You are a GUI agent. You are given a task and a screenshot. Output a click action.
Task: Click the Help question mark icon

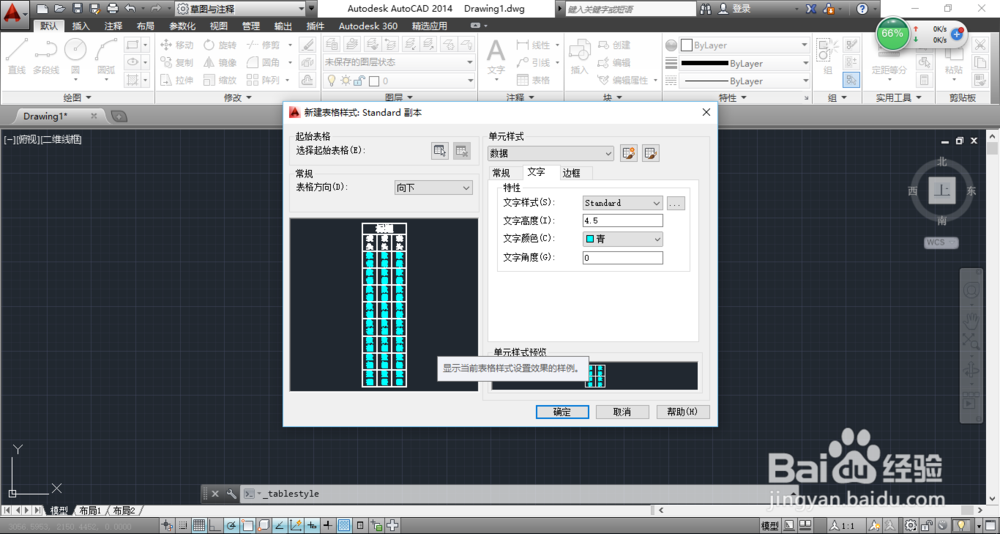click(862, 9)
